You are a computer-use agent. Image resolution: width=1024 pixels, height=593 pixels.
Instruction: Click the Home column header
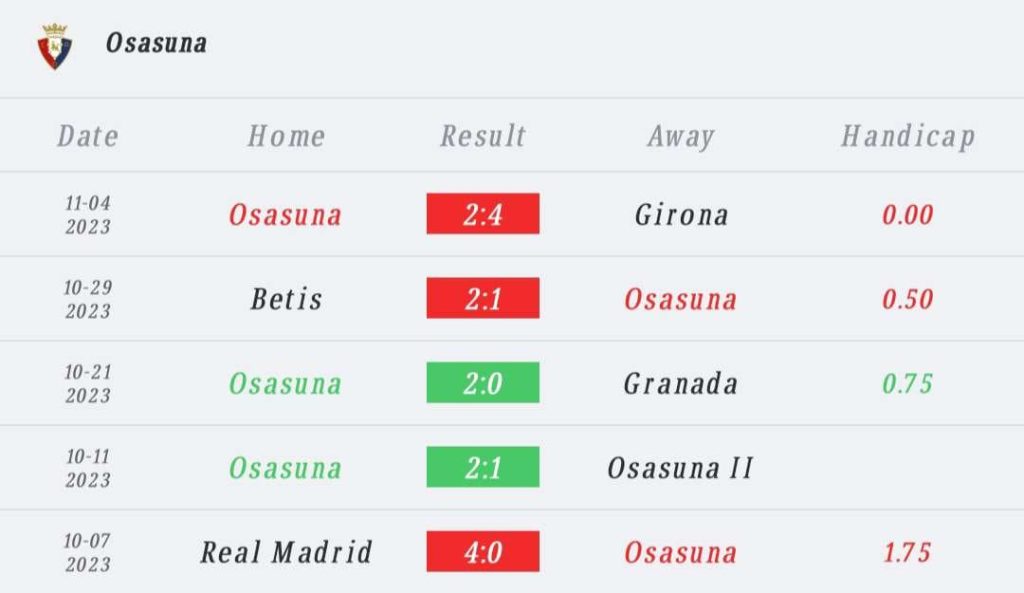pos(286,136)
